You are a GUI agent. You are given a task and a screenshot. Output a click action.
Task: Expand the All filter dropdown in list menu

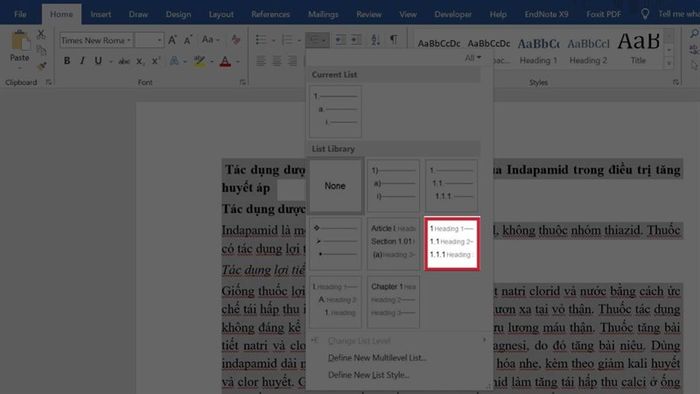473,58
